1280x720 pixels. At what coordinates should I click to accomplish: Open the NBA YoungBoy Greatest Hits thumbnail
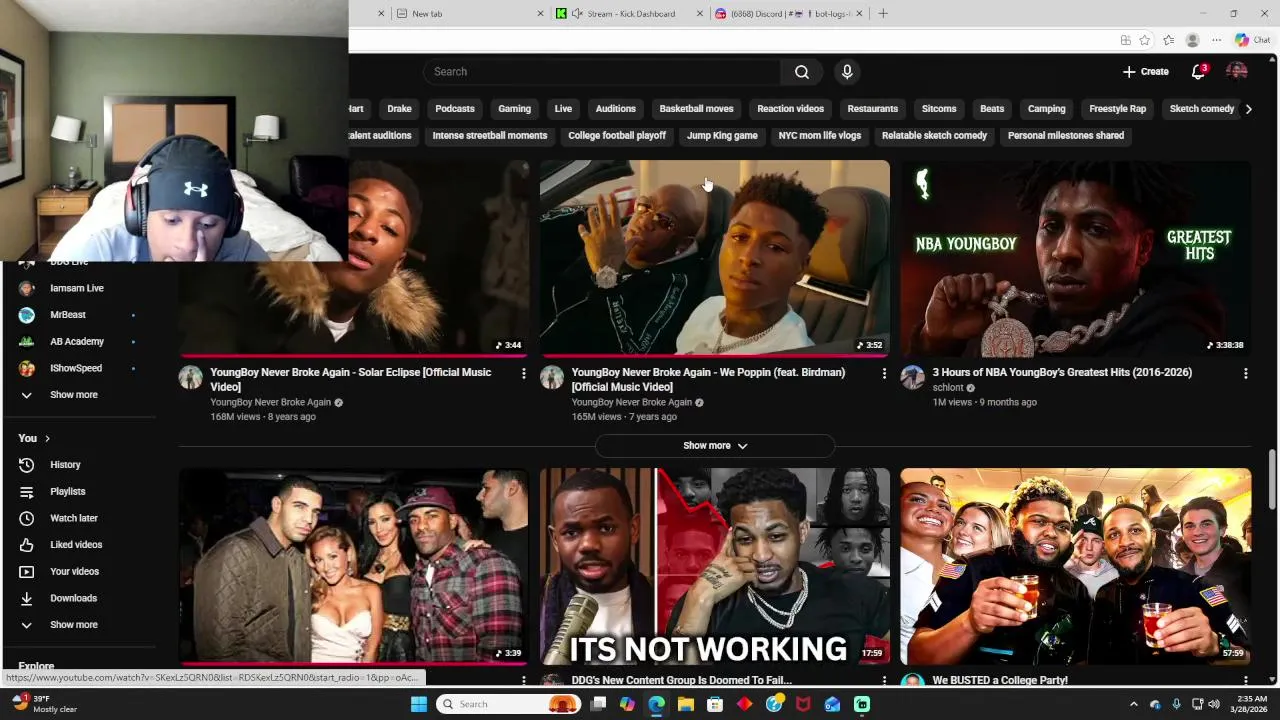(x=1076, y=258)
